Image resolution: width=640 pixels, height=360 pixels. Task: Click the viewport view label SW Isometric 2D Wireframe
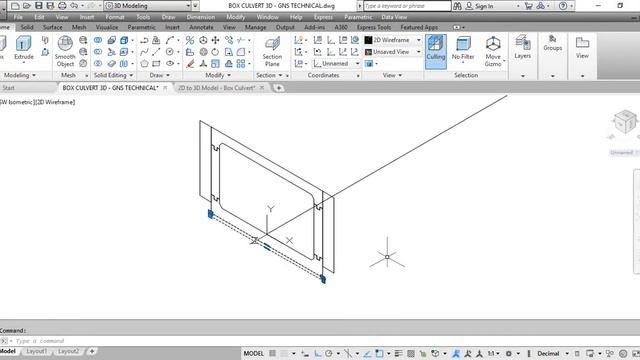pyautogui.click(x=38, y=102)
